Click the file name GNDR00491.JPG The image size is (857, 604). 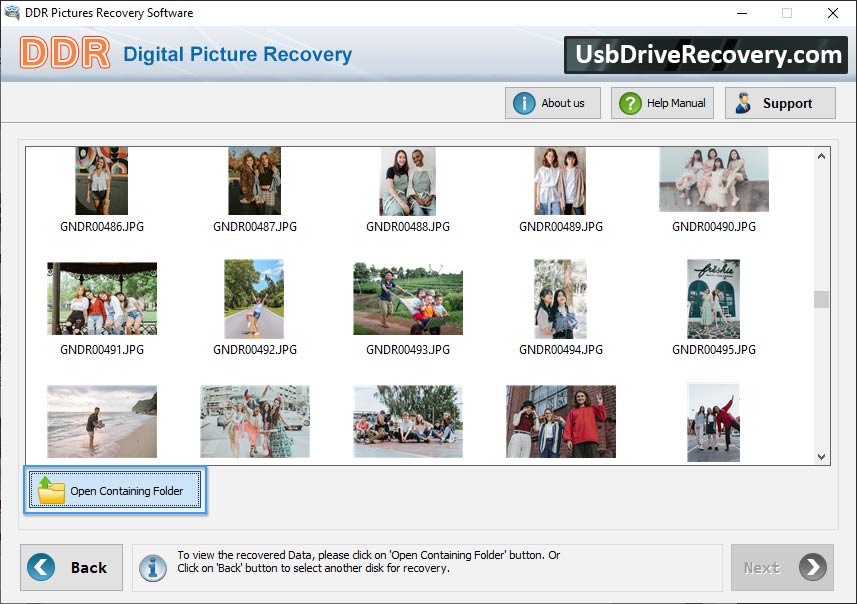(102, 350)
